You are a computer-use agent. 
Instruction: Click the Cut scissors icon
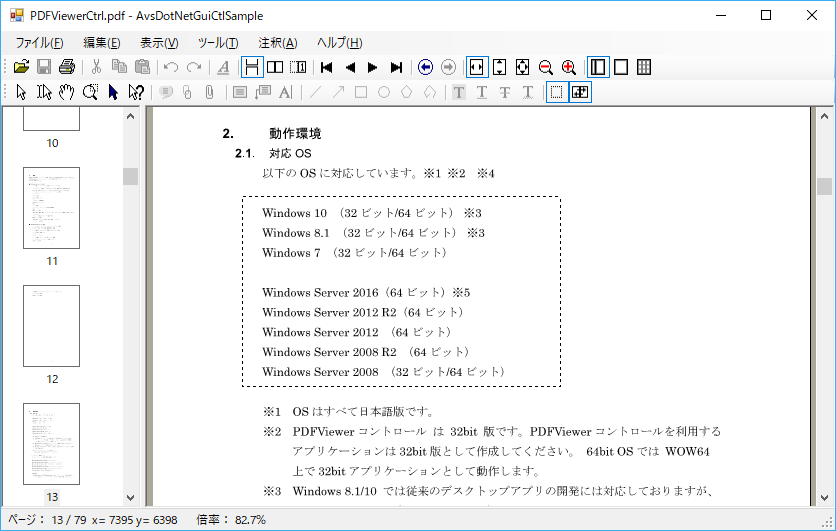click(x=97, y=67)
